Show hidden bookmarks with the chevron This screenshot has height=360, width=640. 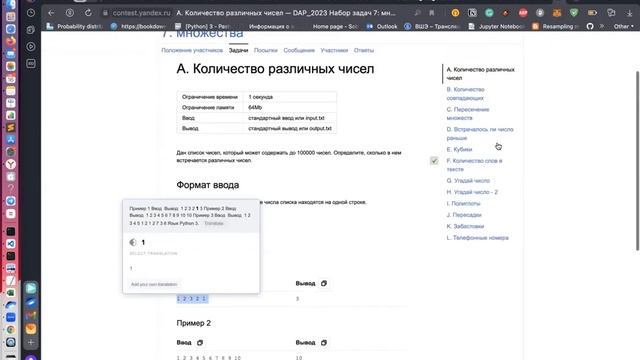[x=602, y=26]
